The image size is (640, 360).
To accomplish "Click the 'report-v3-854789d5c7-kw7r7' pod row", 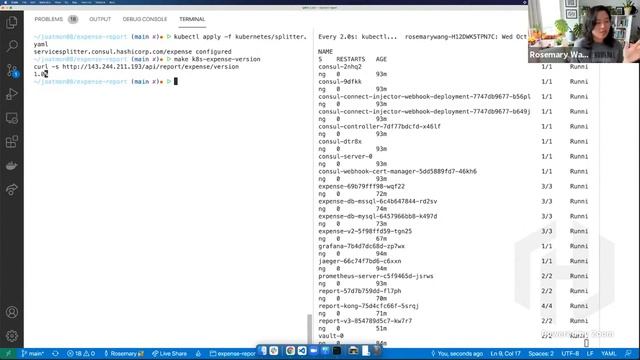I will click(365, 321).
